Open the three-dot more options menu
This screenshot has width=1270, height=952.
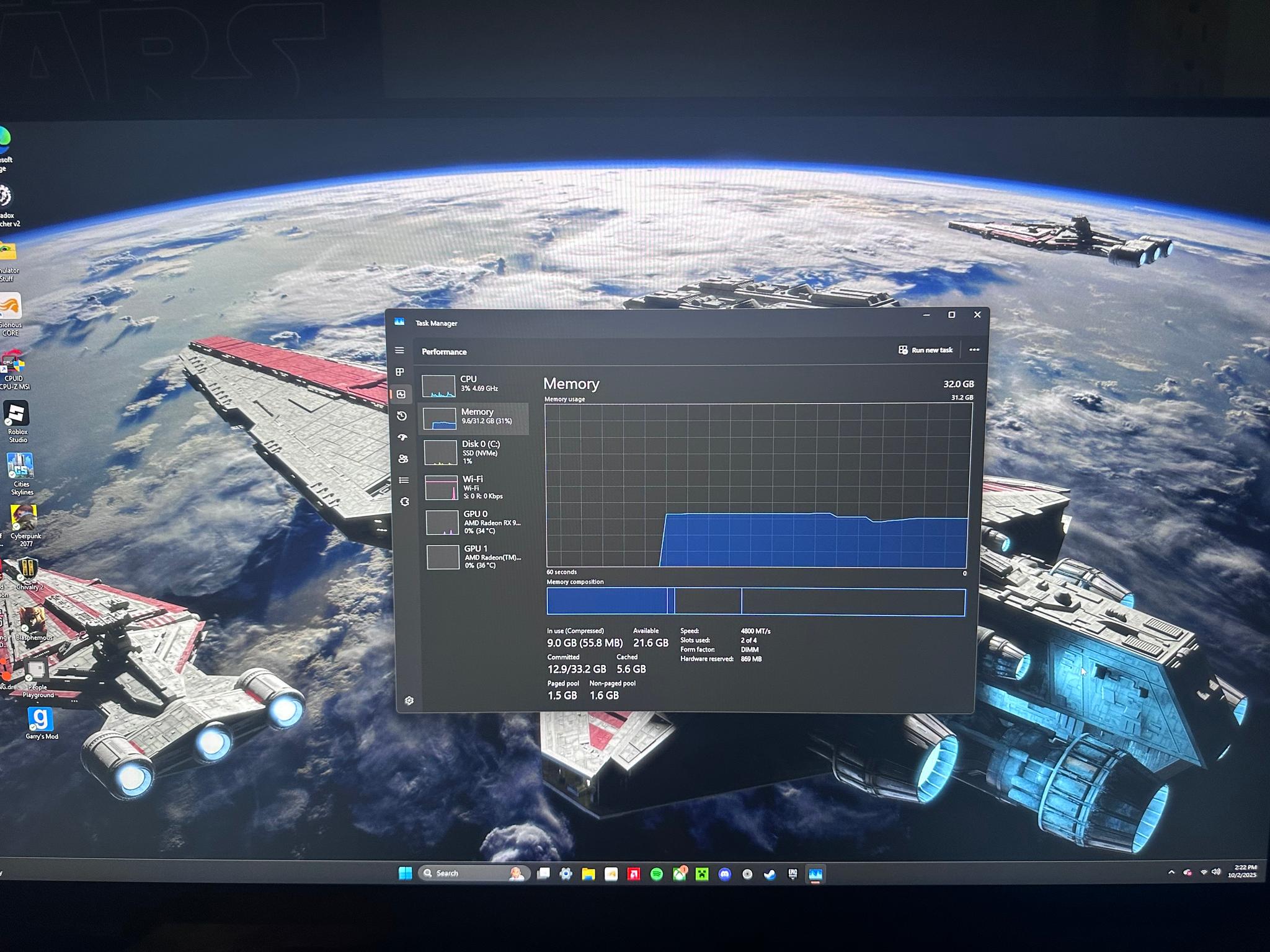pyautogui.click(x=974, y=350)
